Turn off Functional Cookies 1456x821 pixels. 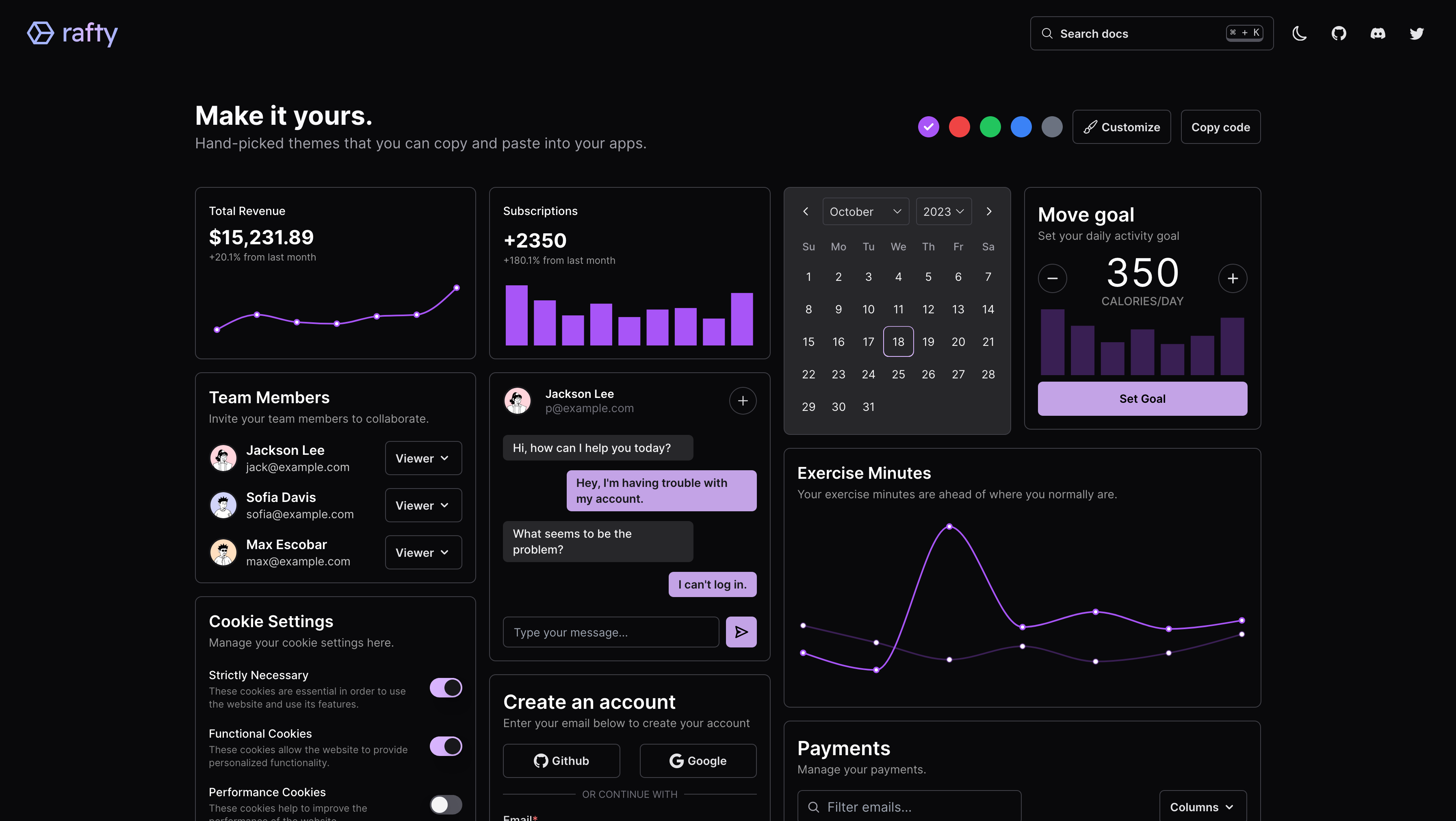[446, 746]
